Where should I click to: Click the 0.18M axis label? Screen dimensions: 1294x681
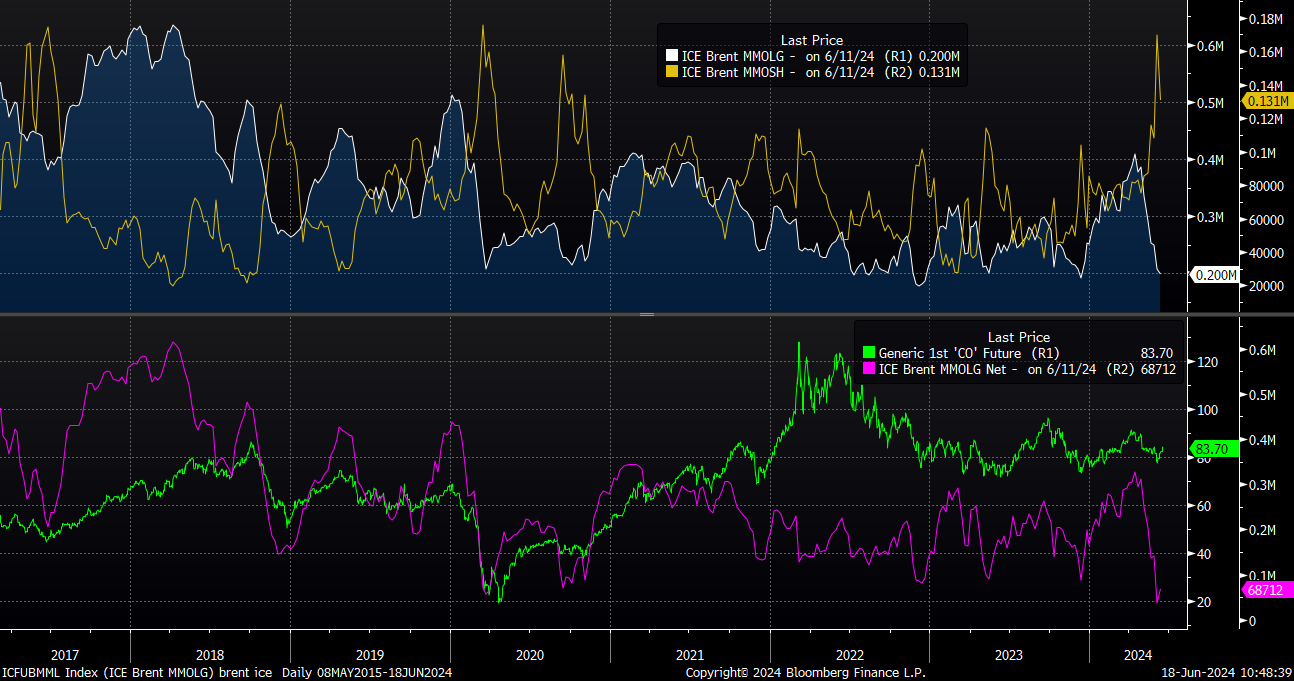pyautogui.click(x=1265, y=19)
